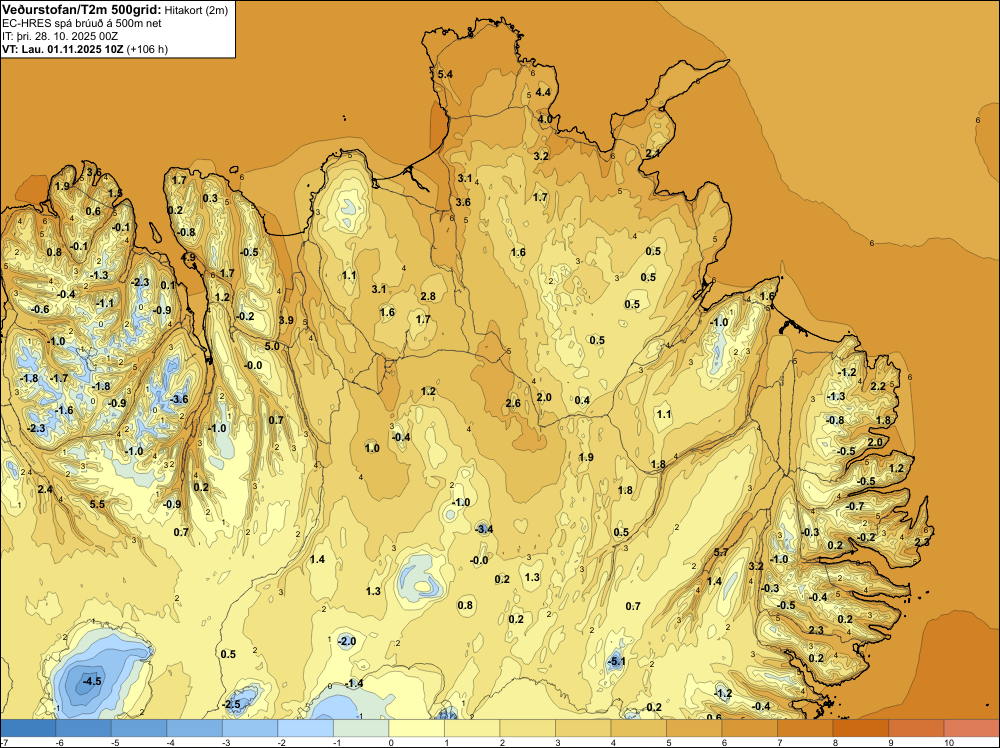Click the '5.4' temperature value on the map

pyautogui.click(x=445, y=75)
